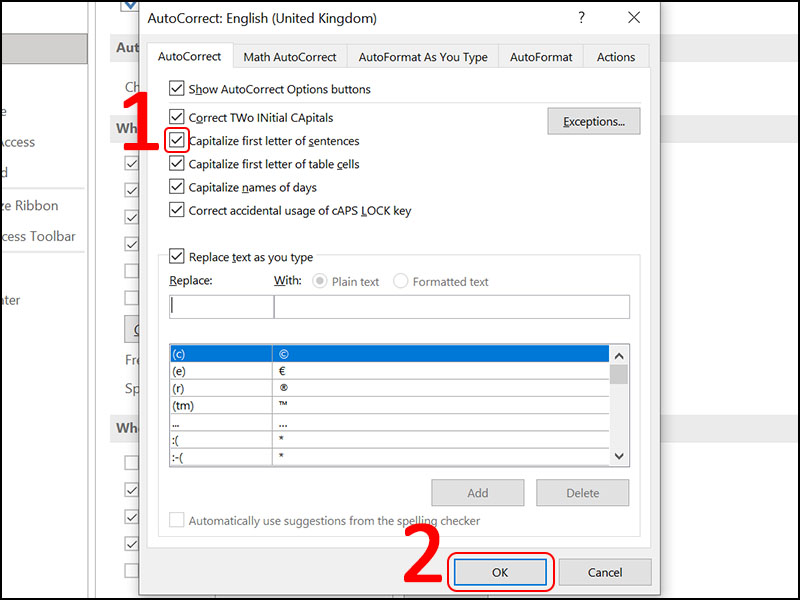Click the dialog Help question mark icon
This screenshot has width=800, height=600.
(581, 18)
